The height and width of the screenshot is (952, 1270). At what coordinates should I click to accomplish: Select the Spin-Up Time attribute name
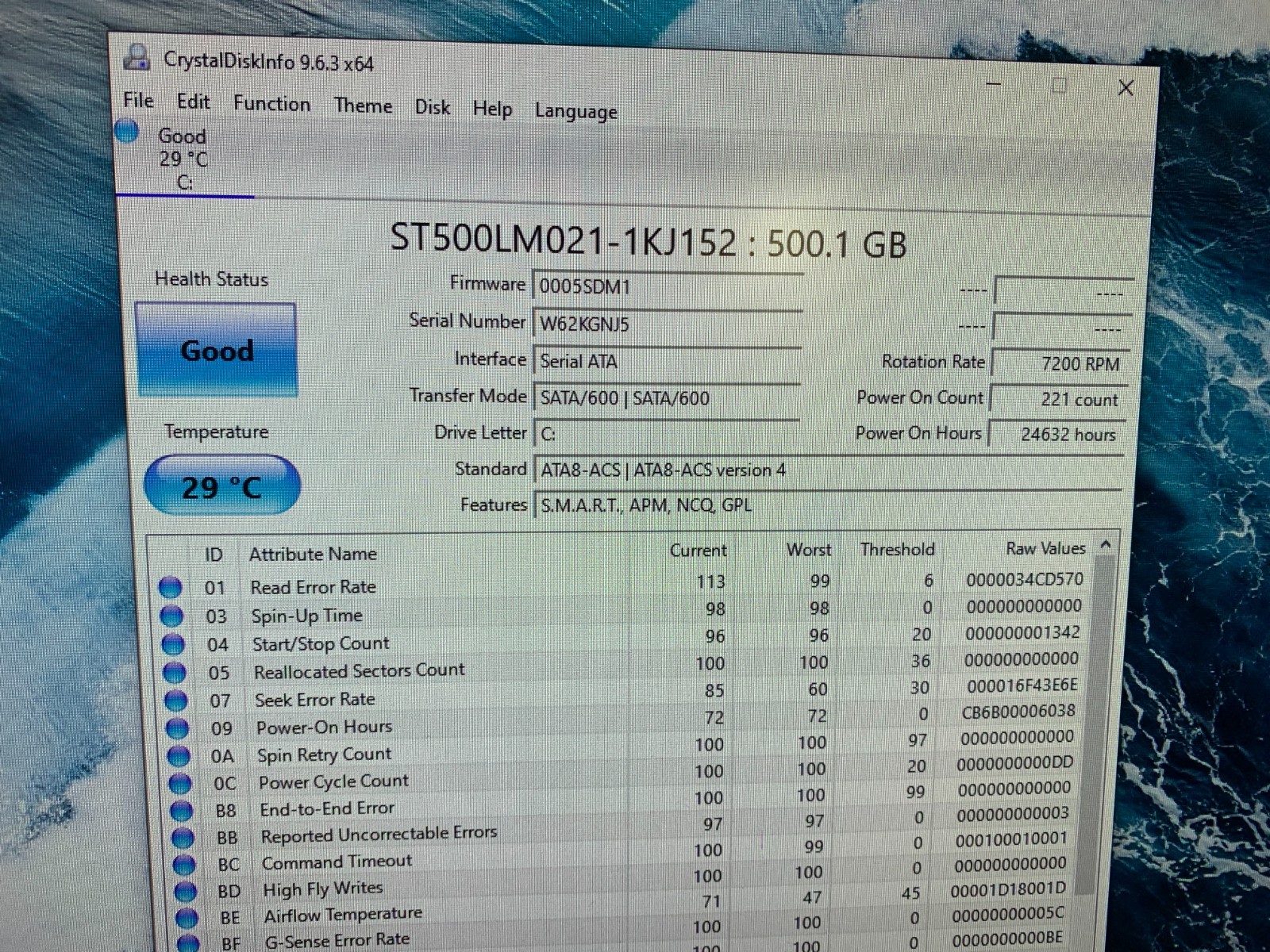pos(306,616)
